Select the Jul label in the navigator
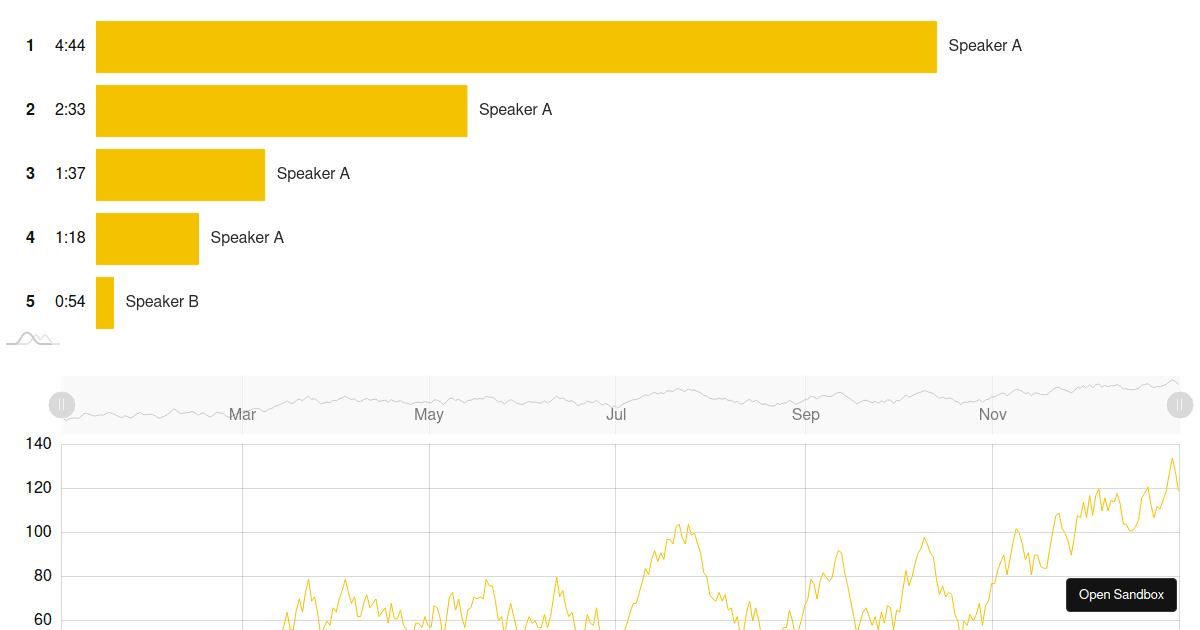1200x630 pixels. 616,414
